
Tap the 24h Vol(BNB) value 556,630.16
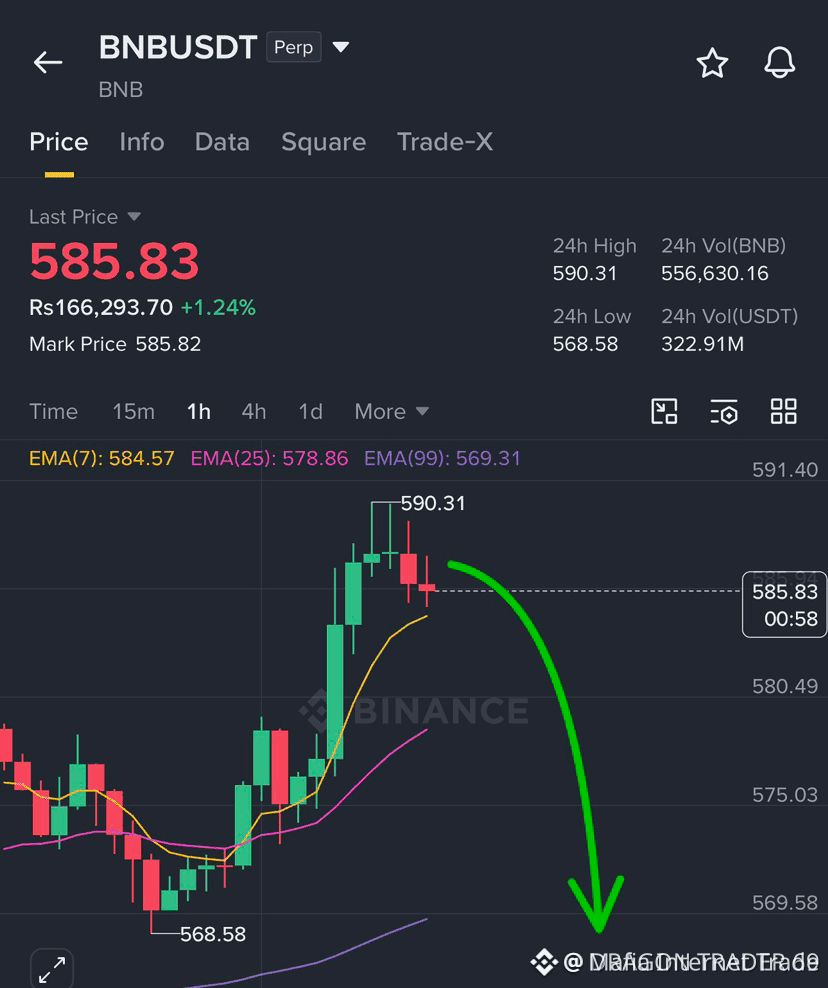[715, 273]
